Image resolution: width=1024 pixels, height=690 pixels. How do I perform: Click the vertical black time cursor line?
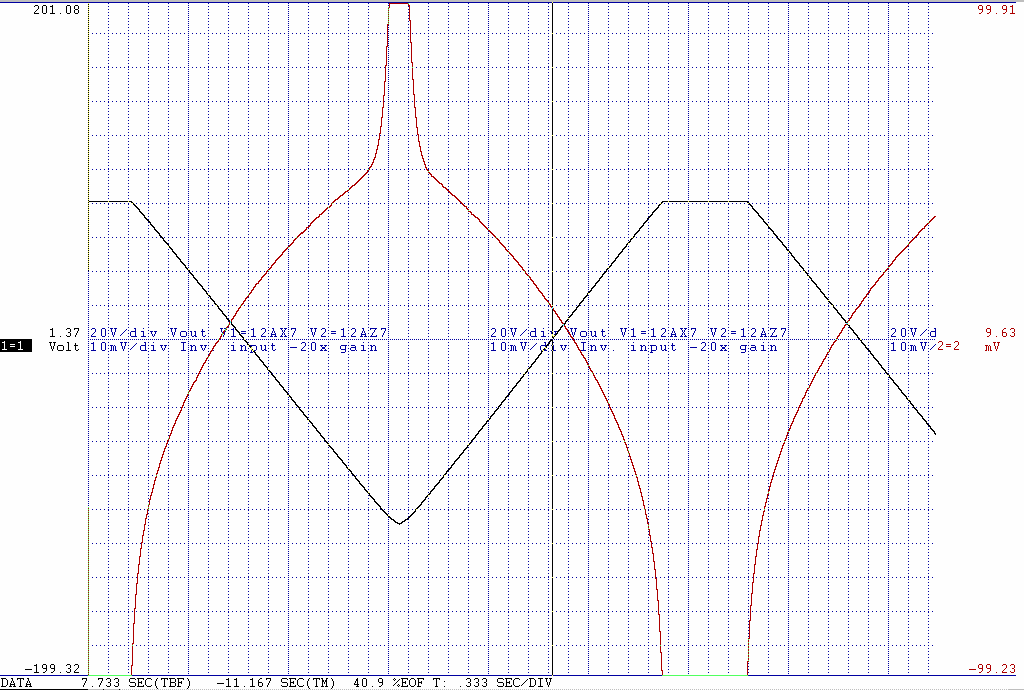pyautogui.click(x=552, y=200)
